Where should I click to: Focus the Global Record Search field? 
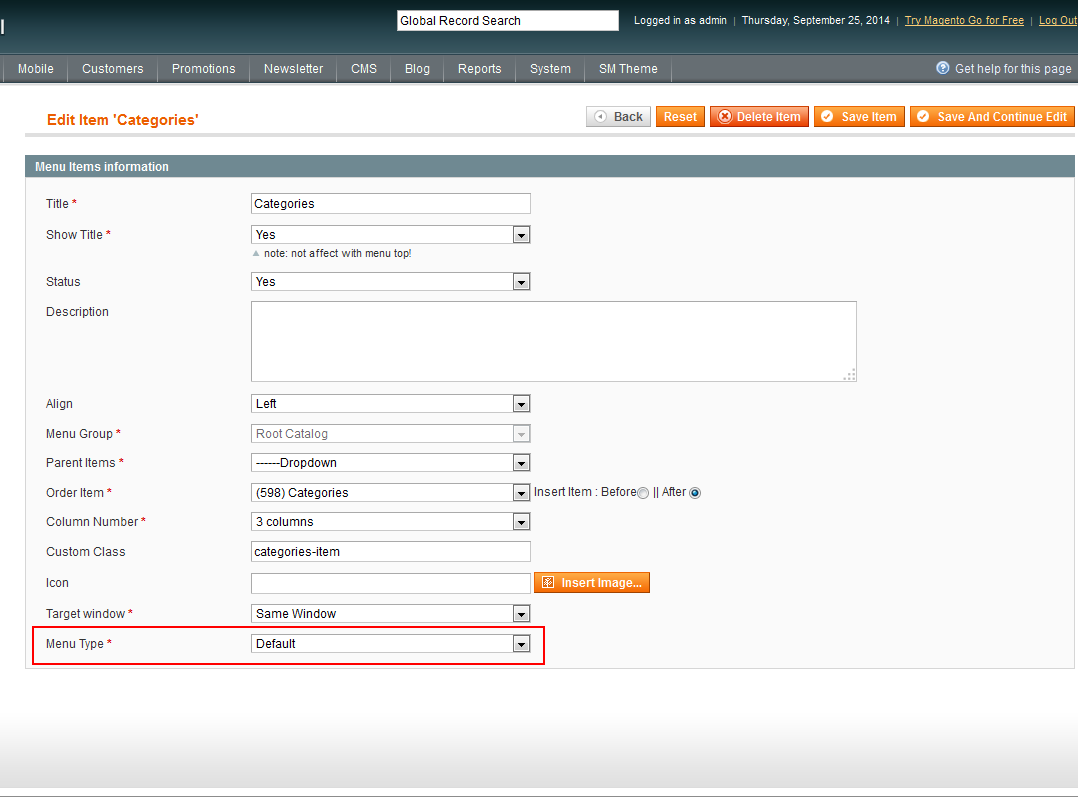(507, 21)
